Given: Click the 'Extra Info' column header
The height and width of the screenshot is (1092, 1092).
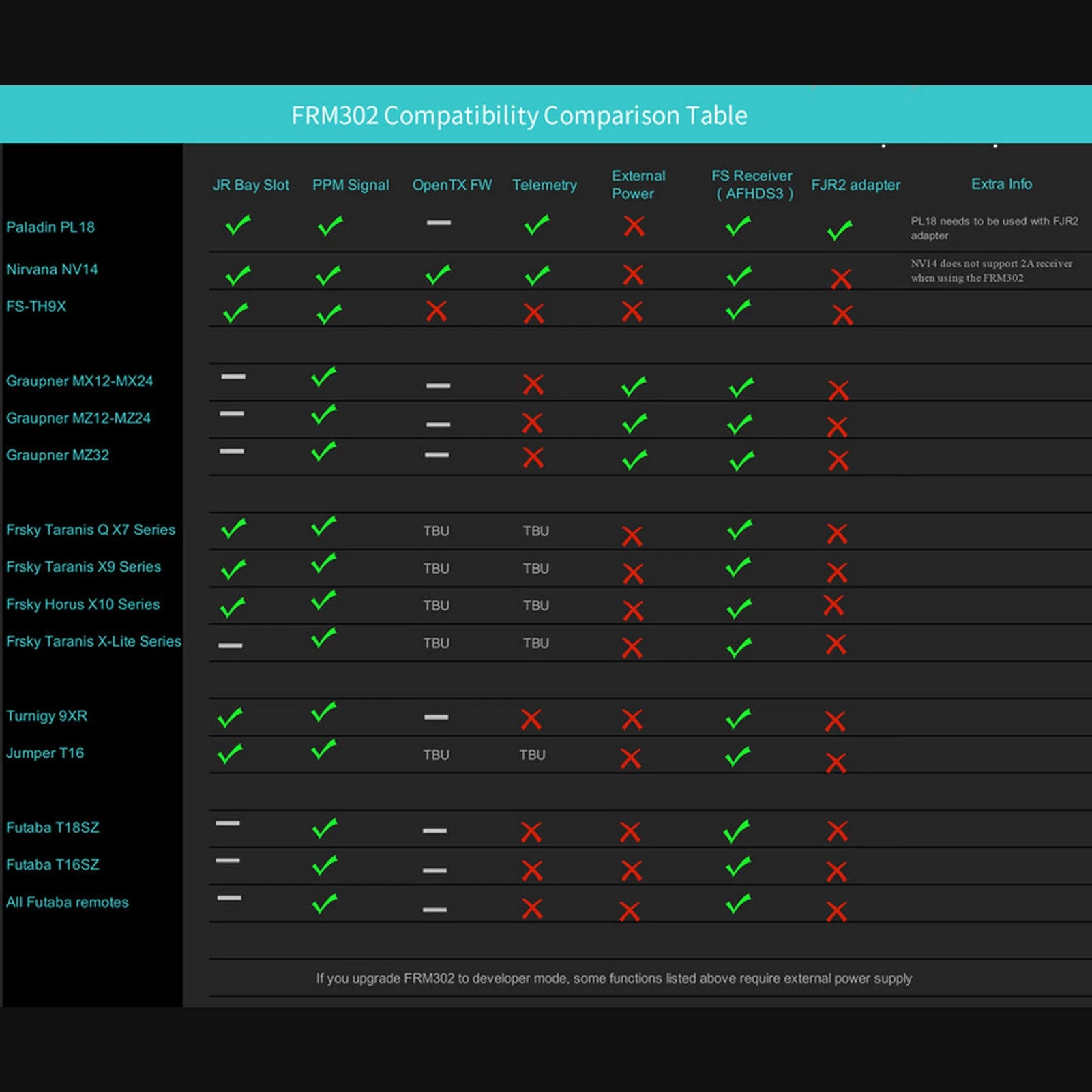Looking at the screenshot, I should (1001, 184).
